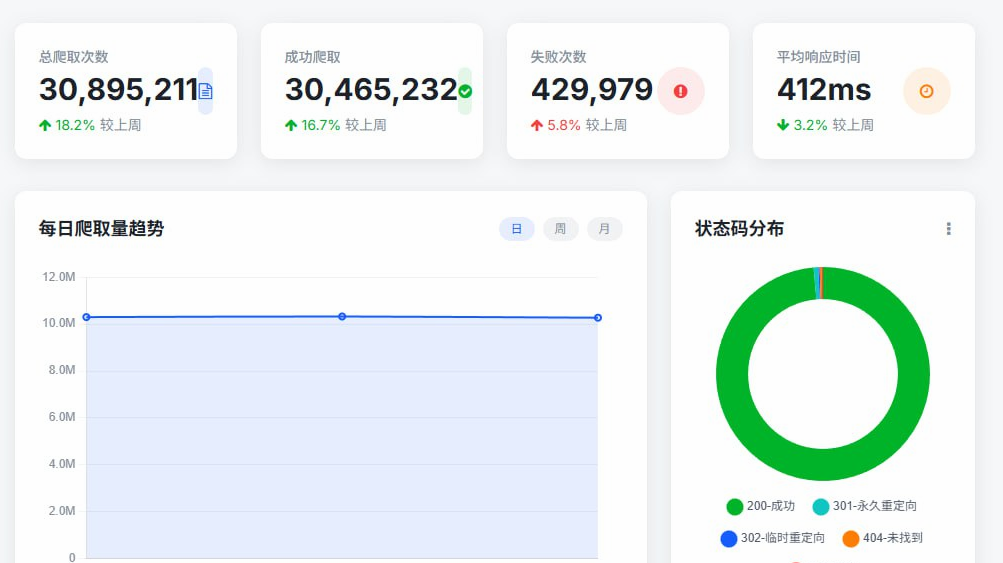
Task: Click the 每日爬取量趋势 chart title
Action: tap(101, 229)
